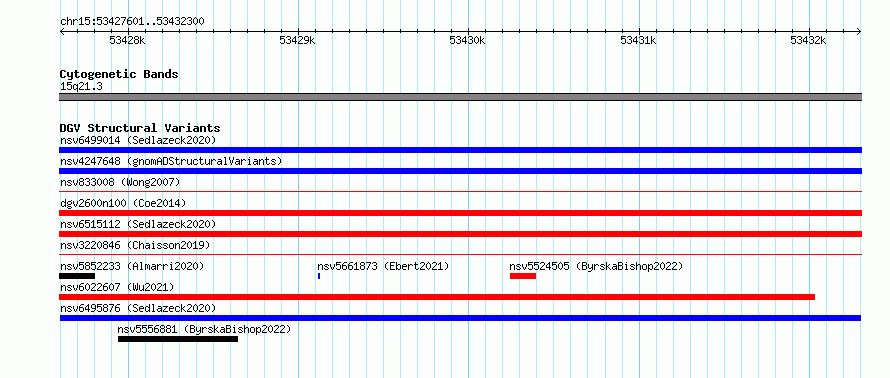Open variant label nsv5524505 (ByrskaBishop2022)
Image resolution: width=890 pixels, height=378 pixels.
pyautogui.click(x=596, y=266)
